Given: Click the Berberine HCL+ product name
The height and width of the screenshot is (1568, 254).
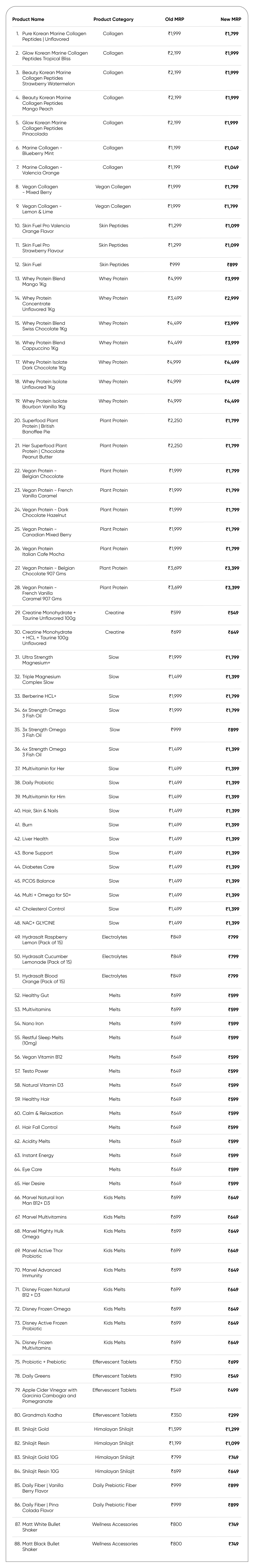Looking at the screenshot, I should click(39, 696).
